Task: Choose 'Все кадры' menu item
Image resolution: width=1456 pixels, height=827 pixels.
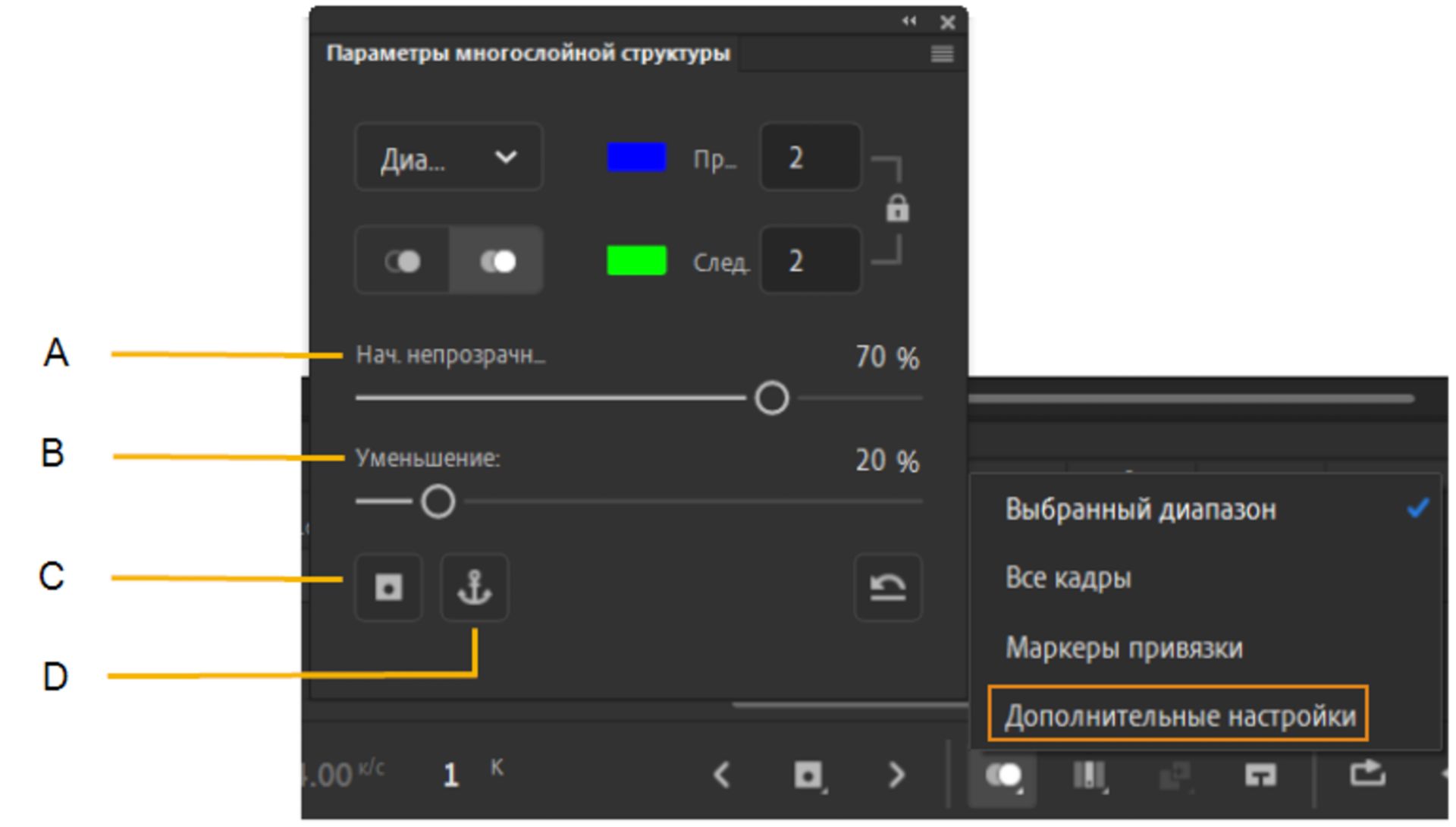Action: pyautogui.click(x=1206, y=578)
